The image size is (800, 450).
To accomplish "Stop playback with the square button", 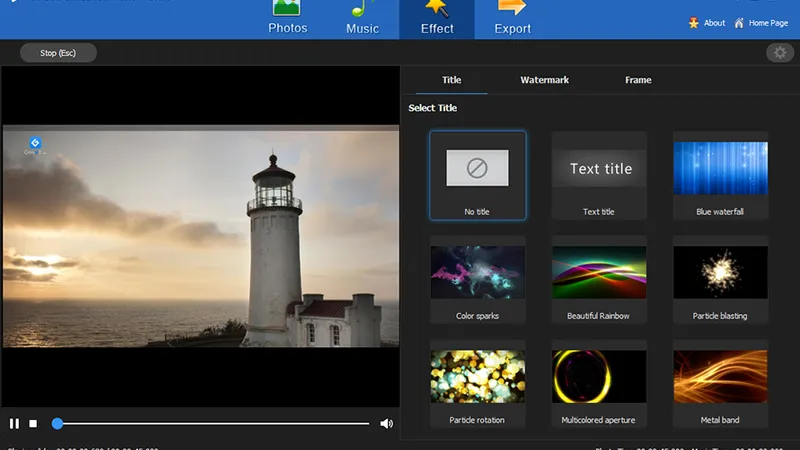I will pos(33,424).
